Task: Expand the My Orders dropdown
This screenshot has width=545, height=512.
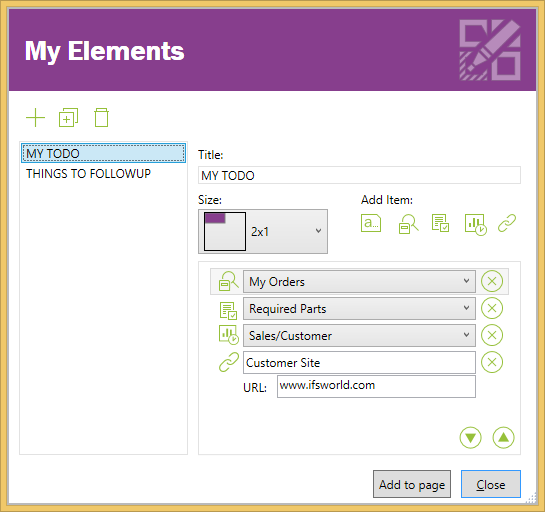Action: pyautogui.click(x=359, y=282)
